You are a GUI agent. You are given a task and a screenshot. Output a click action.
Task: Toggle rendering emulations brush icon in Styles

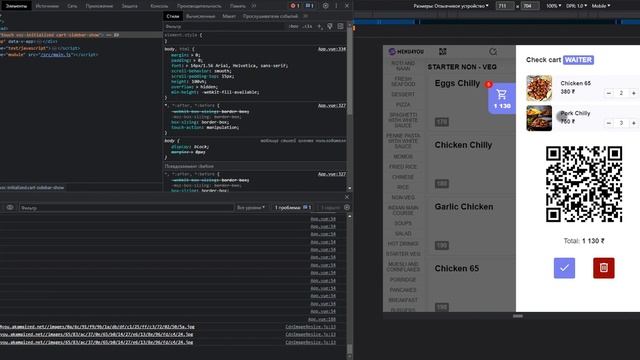(x=330, y=27)
